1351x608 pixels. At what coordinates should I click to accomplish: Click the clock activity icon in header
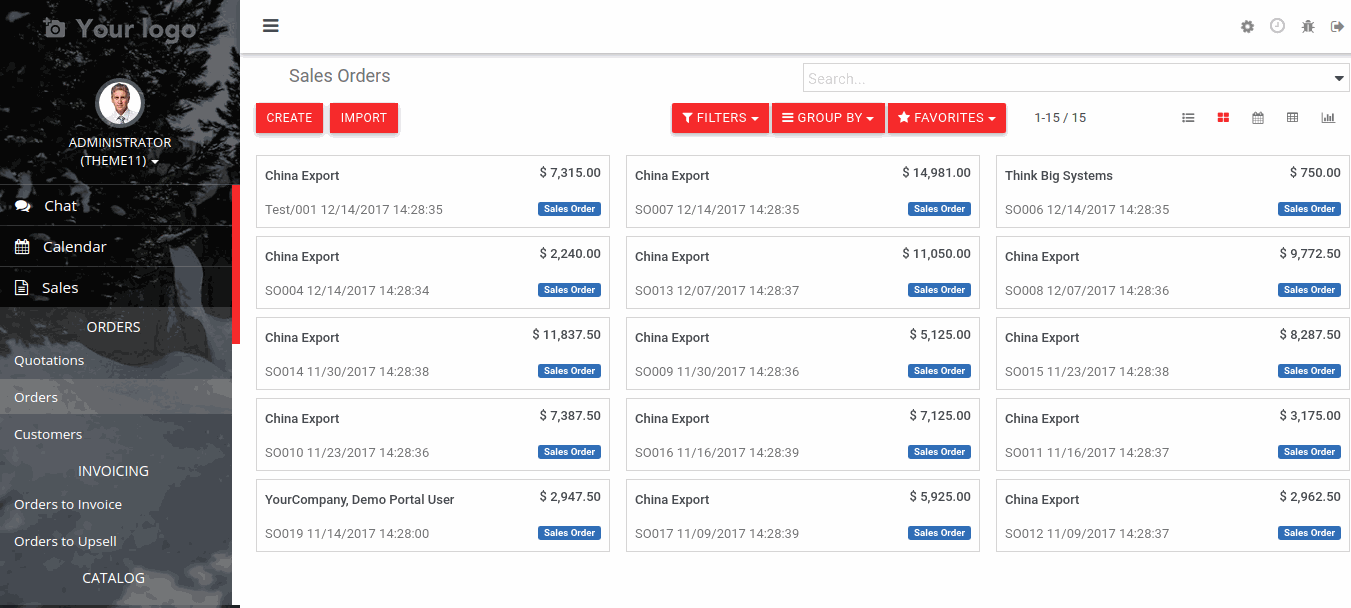[1277, 26]
